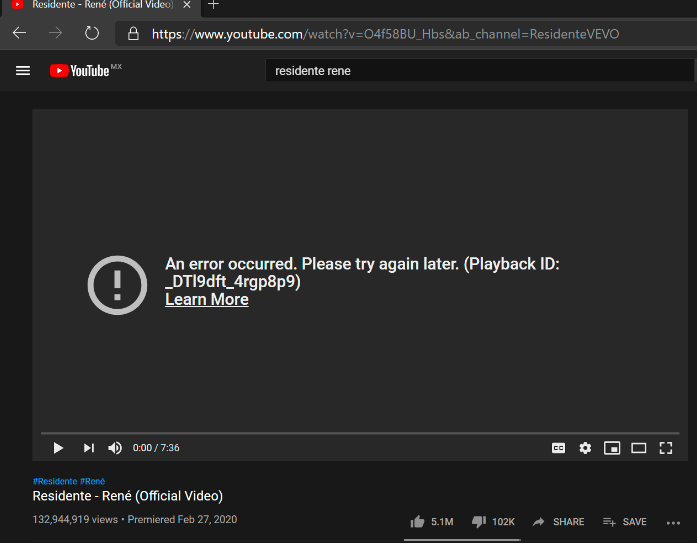
Task: Click the #René hashtag link
Action: coord(92,481)
